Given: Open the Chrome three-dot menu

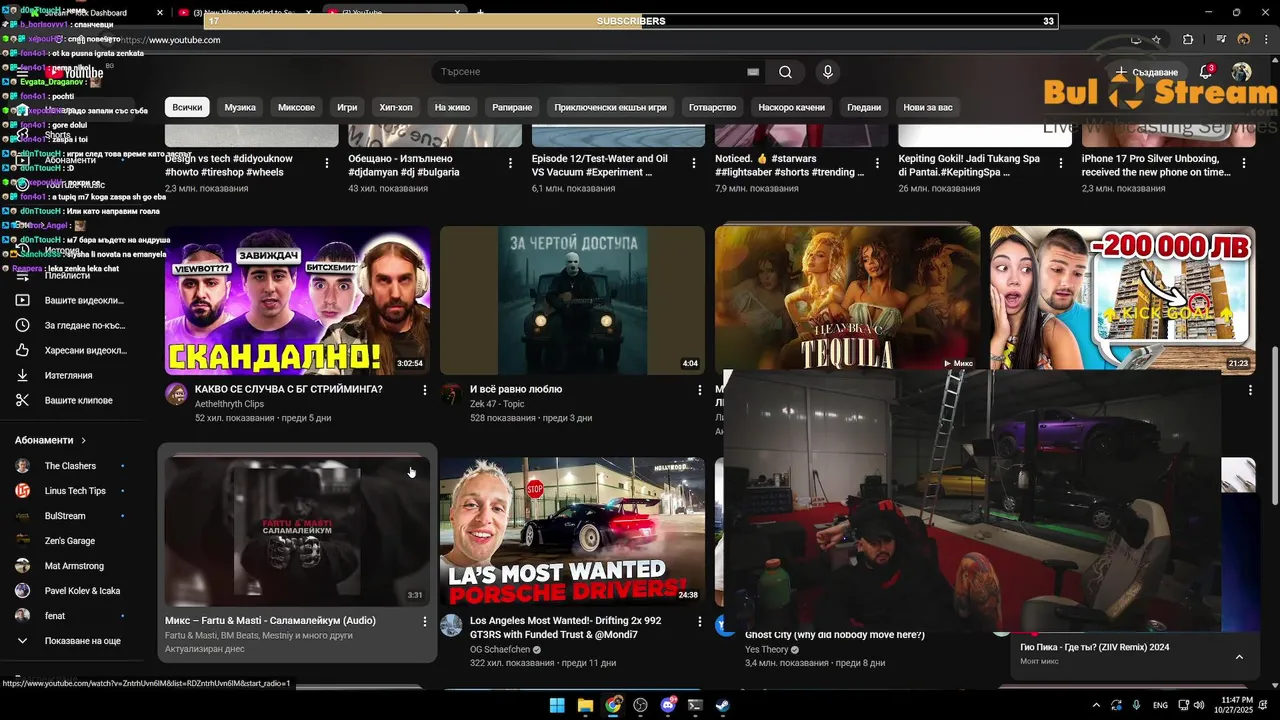Looking at the screenshot, I should 1266,40.
